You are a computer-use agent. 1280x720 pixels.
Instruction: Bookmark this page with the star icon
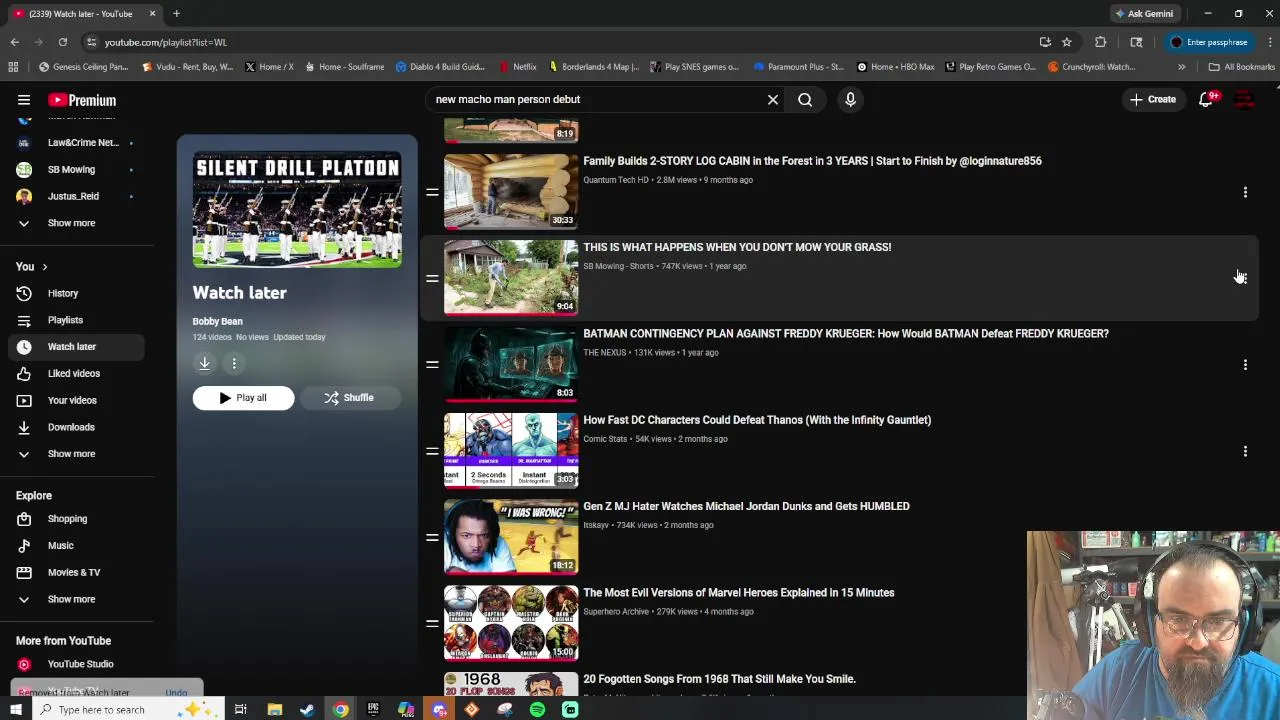tap(1067, 42)
